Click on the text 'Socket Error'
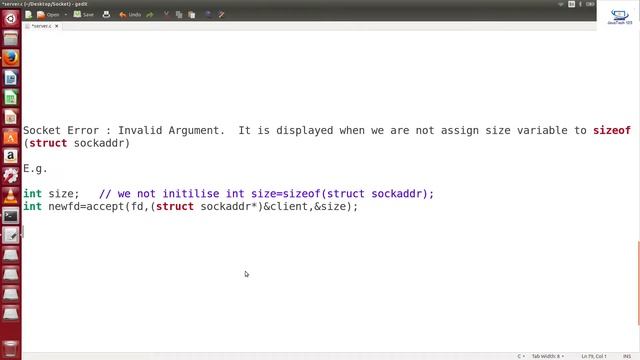 (x=61, y=131)
